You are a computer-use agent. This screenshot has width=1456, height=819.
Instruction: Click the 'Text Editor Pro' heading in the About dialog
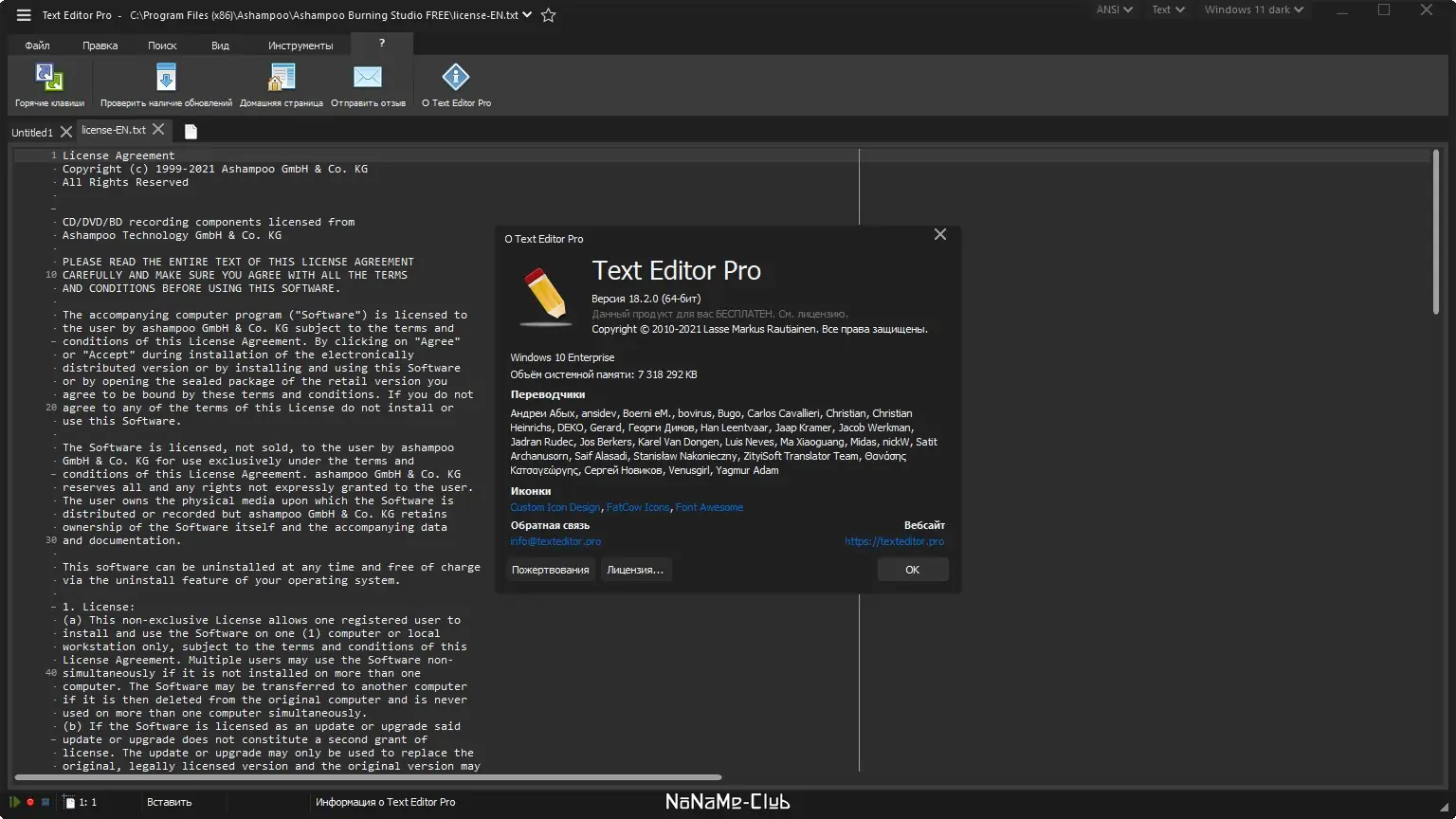click(x=677, y=271)
